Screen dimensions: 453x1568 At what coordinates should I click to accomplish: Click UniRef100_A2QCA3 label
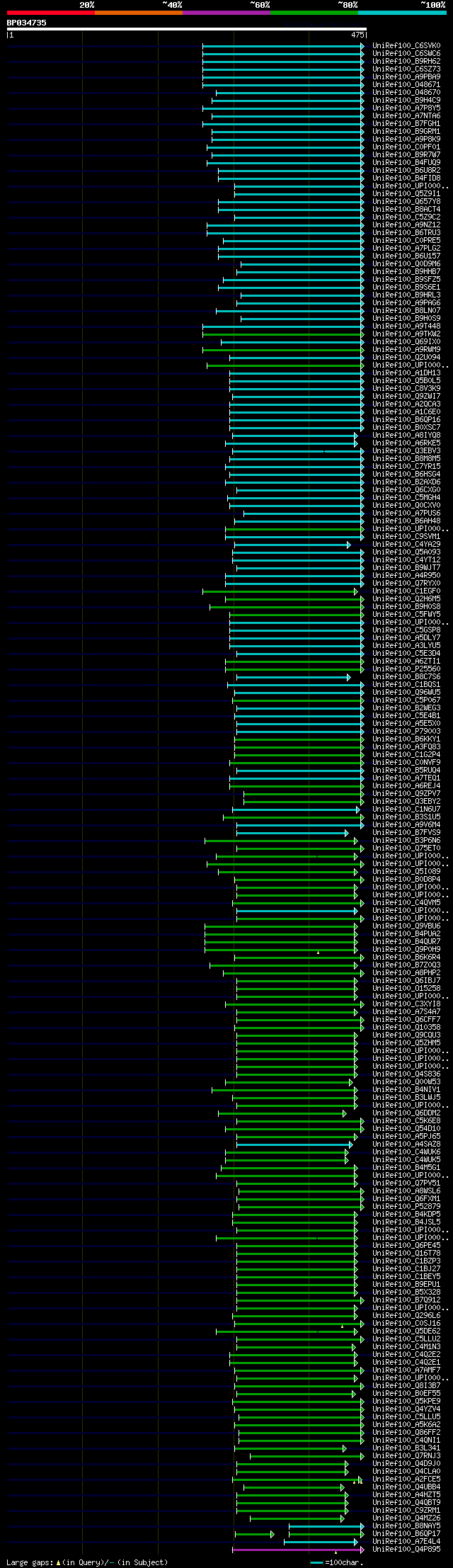(406, 404)
